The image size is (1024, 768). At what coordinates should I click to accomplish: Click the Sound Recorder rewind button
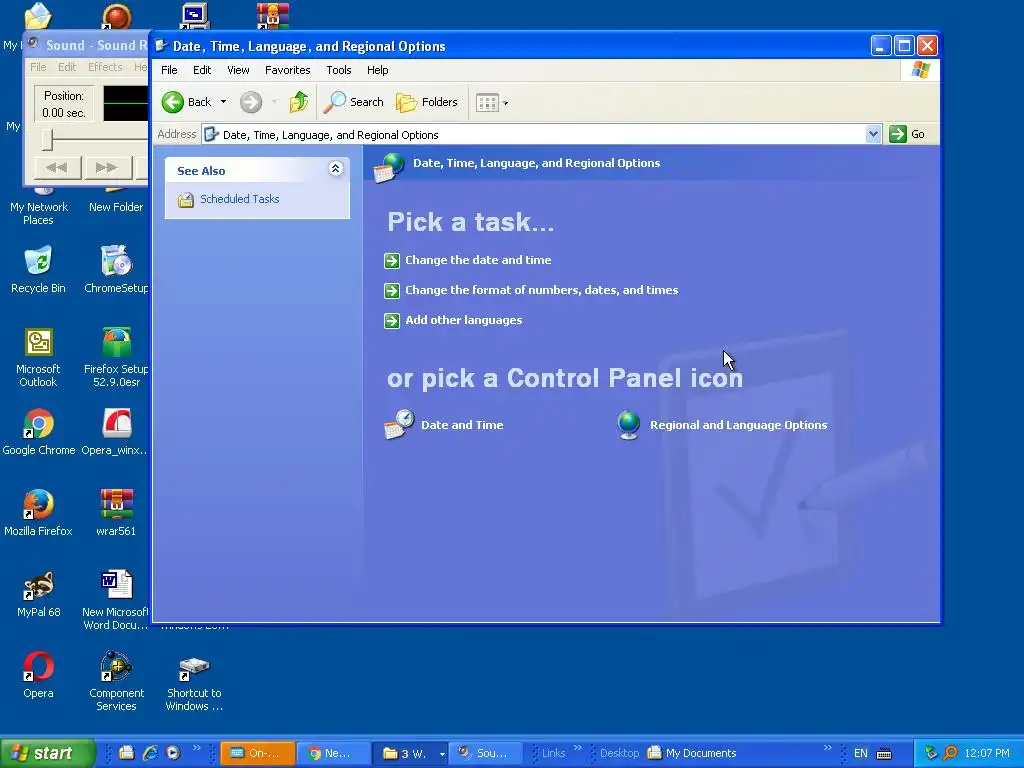[x=57, y=168]
